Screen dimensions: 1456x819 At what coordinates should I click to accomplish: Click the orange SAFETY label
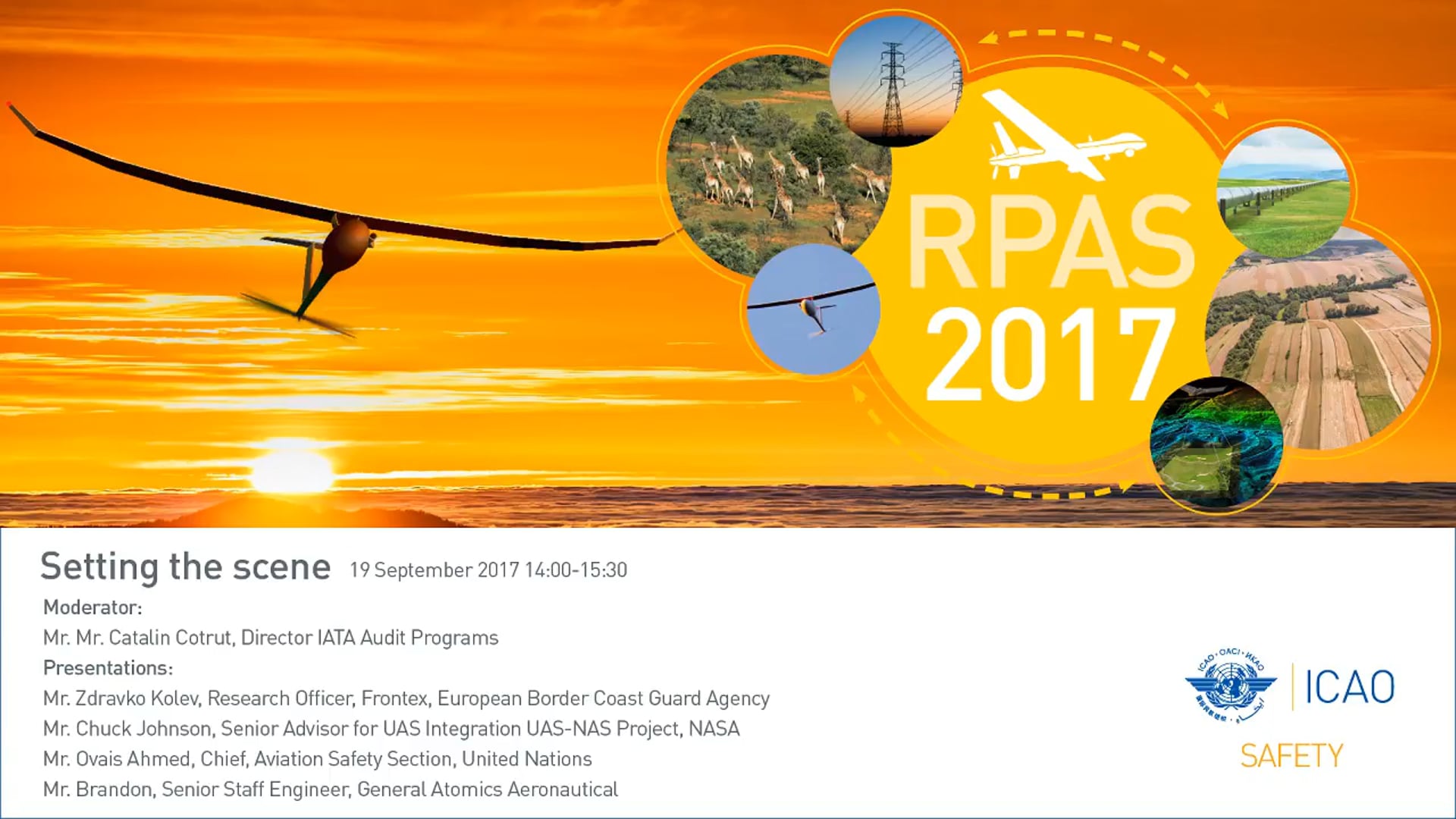[x=1291, y=756]
